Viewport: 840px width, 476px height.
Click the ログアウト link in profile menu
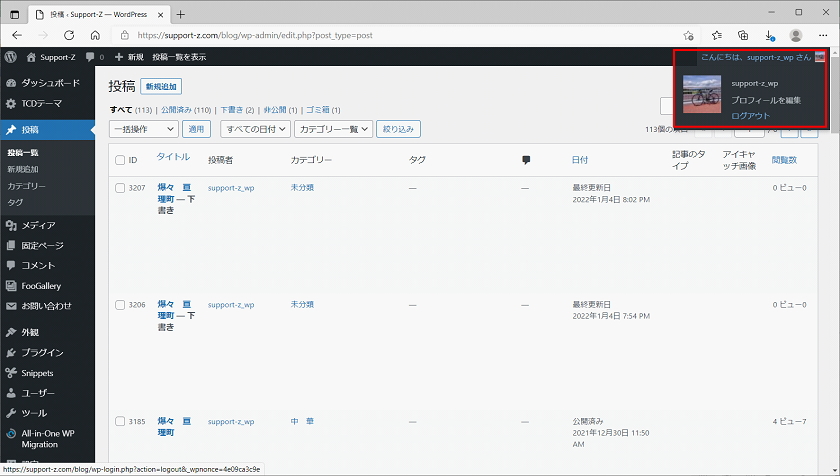[750, 116]
